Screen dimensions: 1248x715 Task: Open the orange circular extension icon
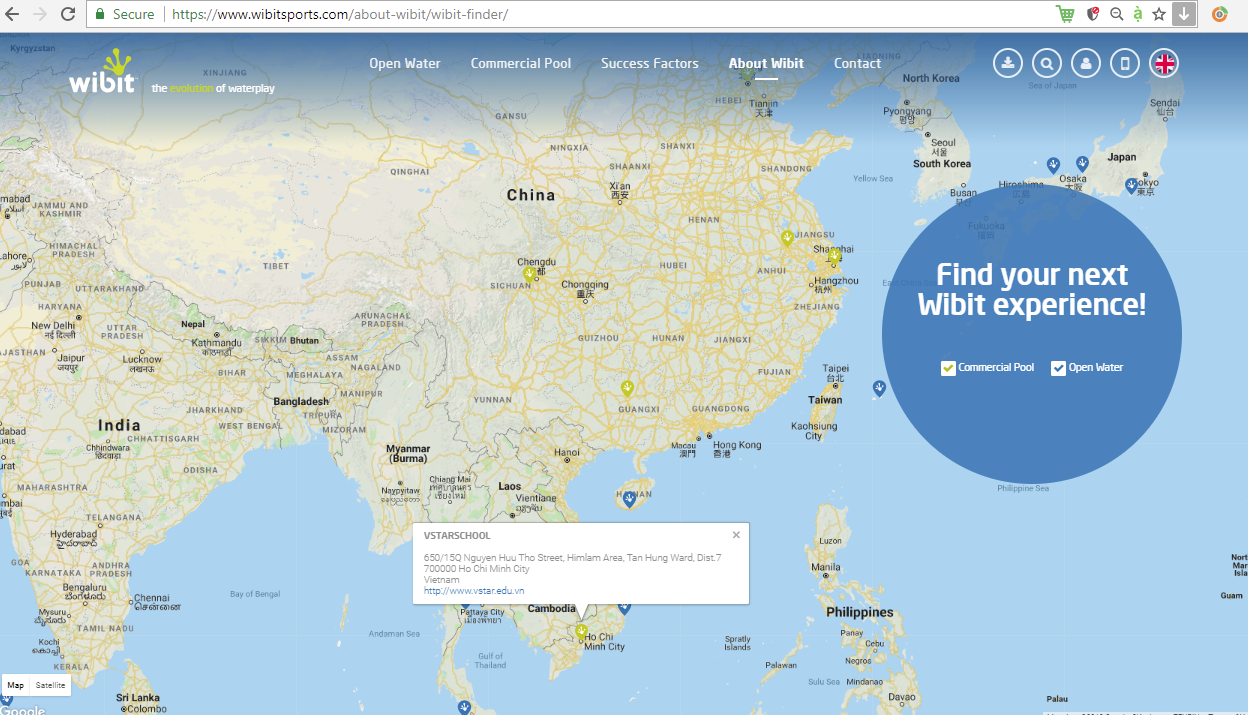[x=1219, y=14]
